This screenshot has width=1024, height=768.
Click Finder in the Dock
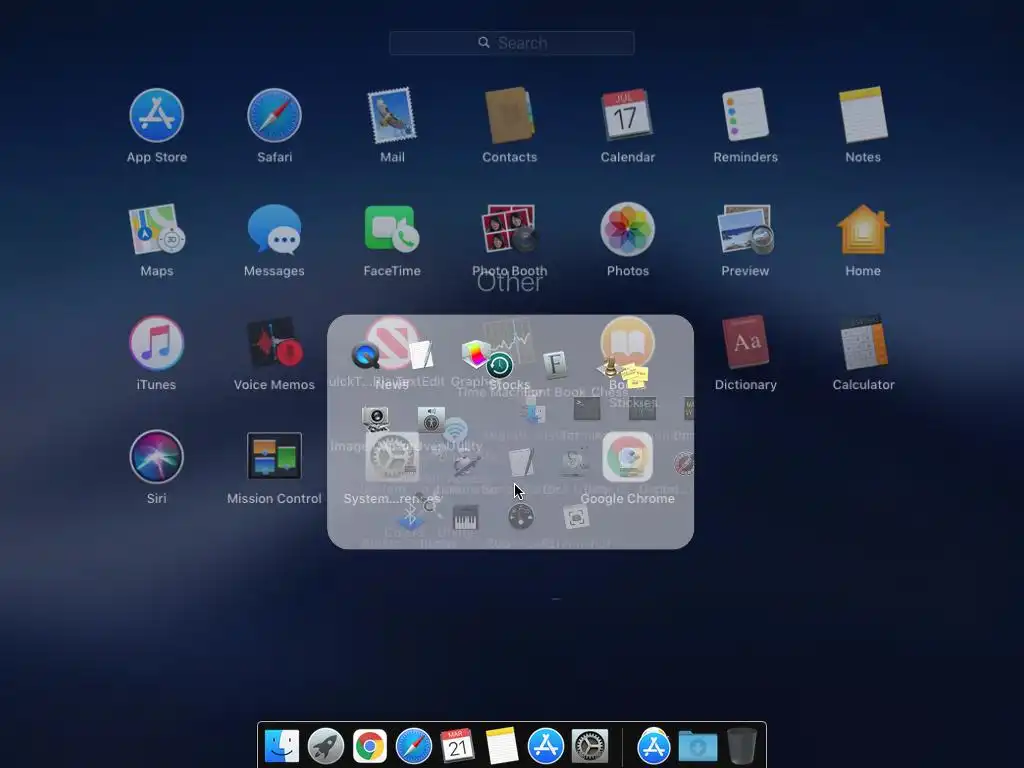pos(281,746)
